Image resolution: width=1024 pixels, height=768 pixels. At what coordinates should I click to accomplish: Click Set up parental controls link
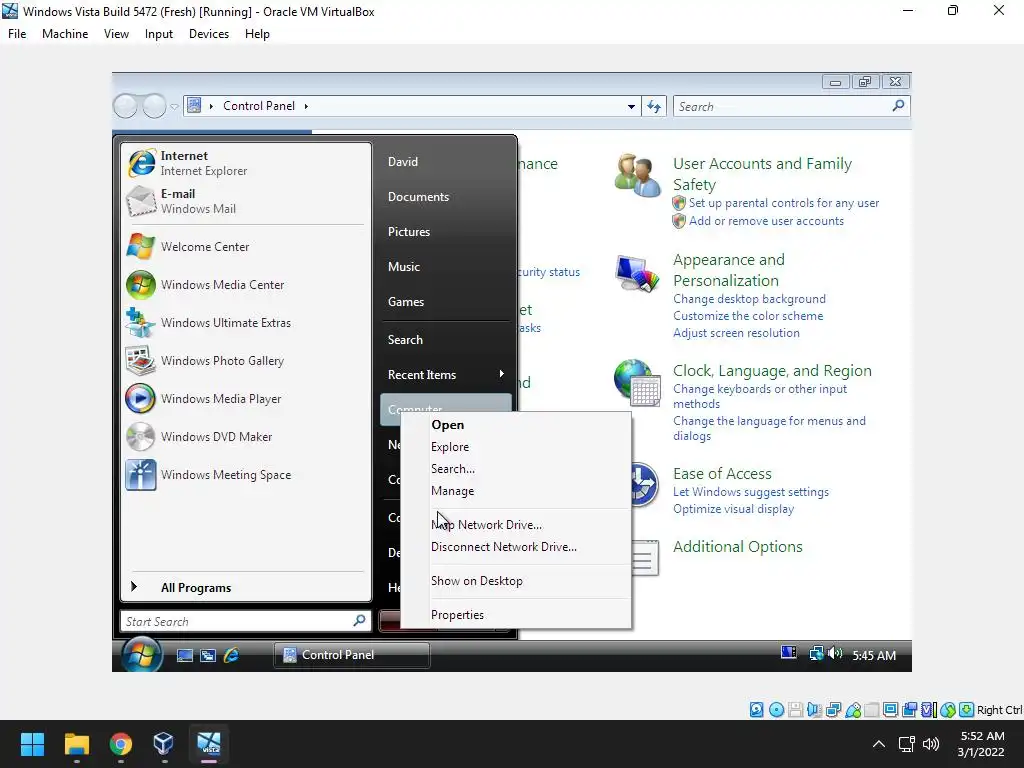click(784, 203)
